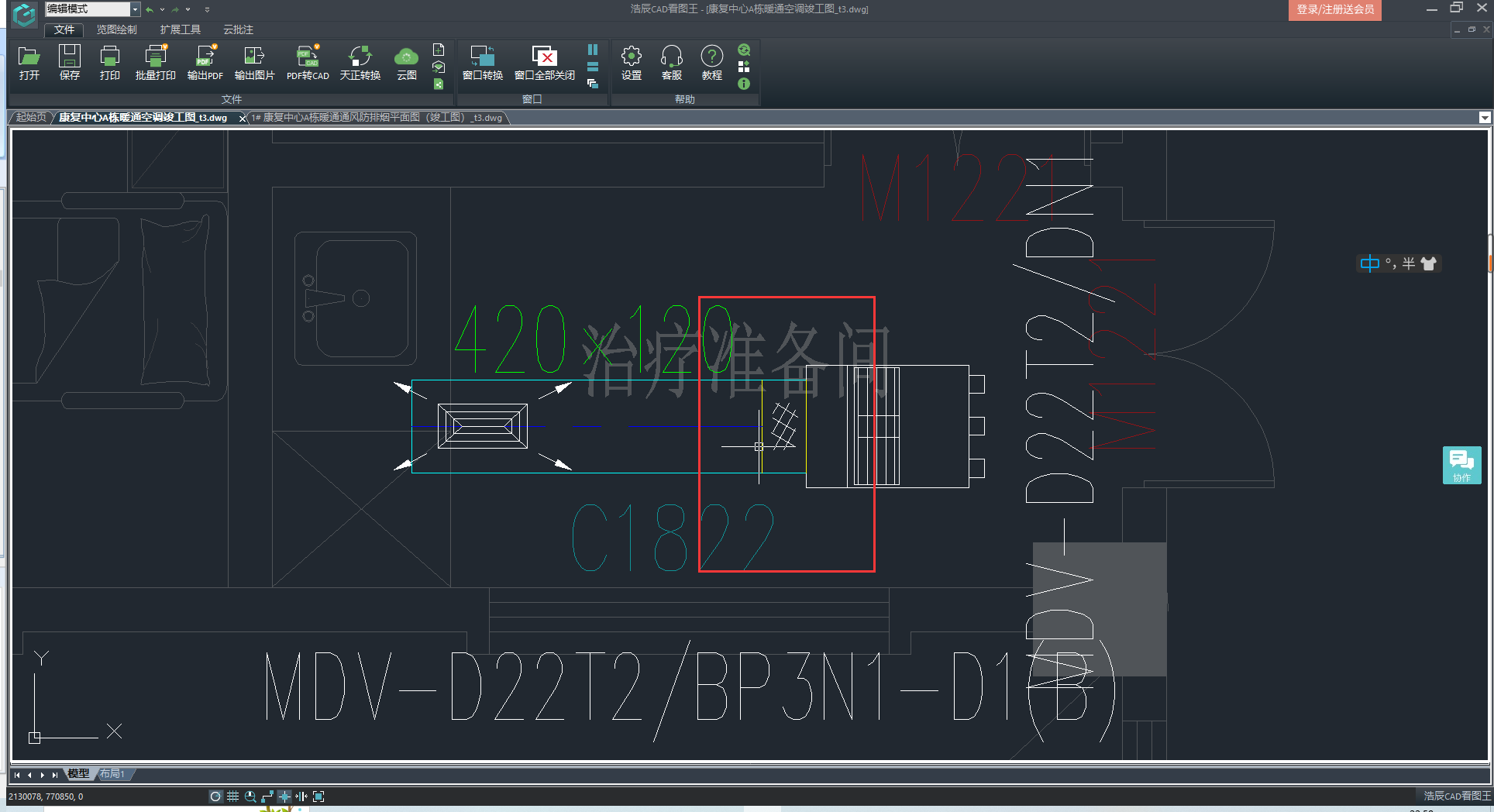
Task: Toggle the mirror-arrows icon in status bar
Action: point(301,797)
